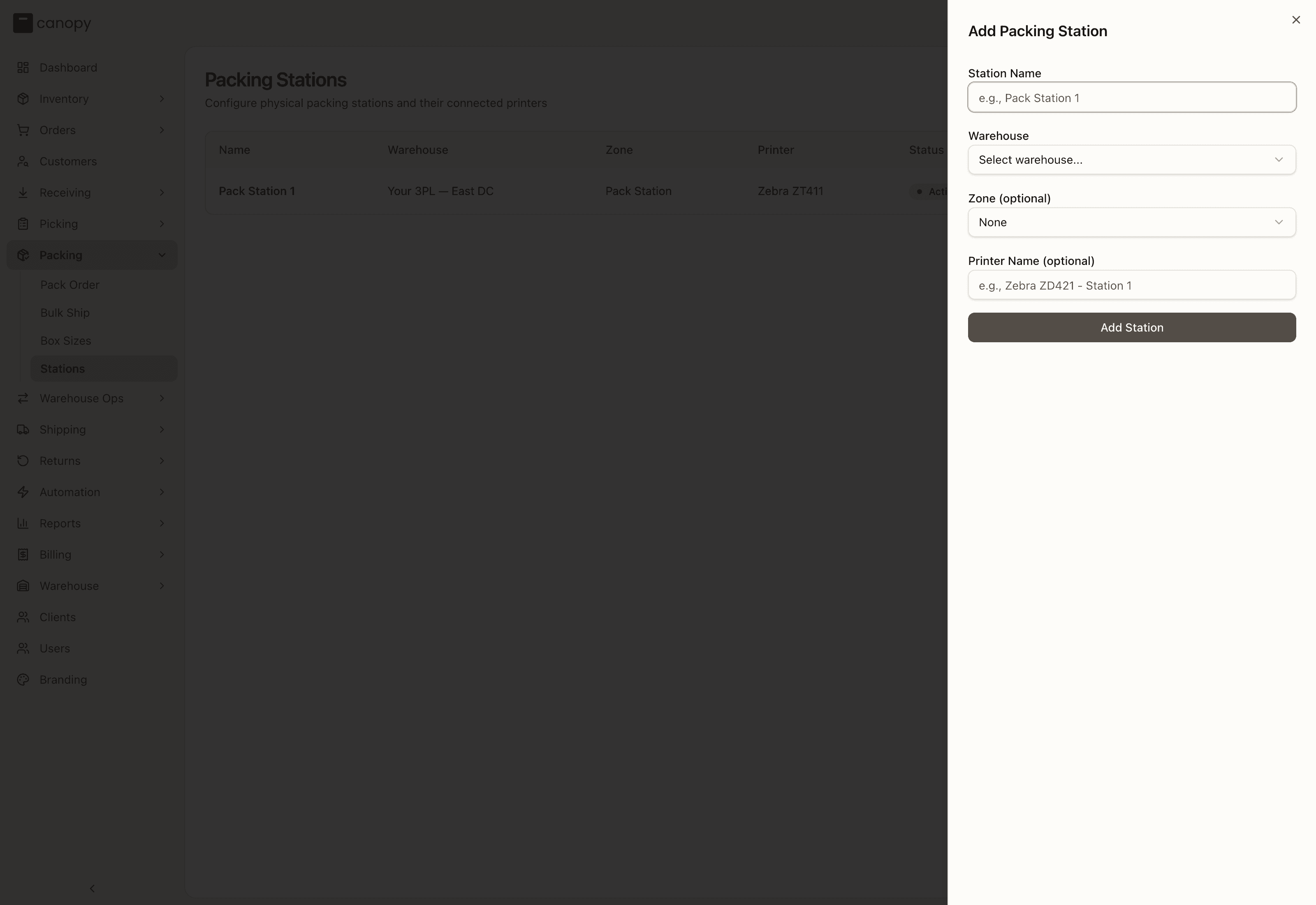Open the Users page

coord(92,648)
